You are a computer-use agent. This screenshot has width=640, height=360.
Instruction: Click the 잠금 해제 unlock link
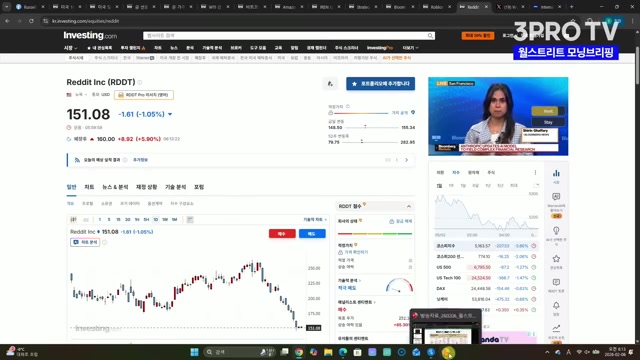tap(400, 221)
